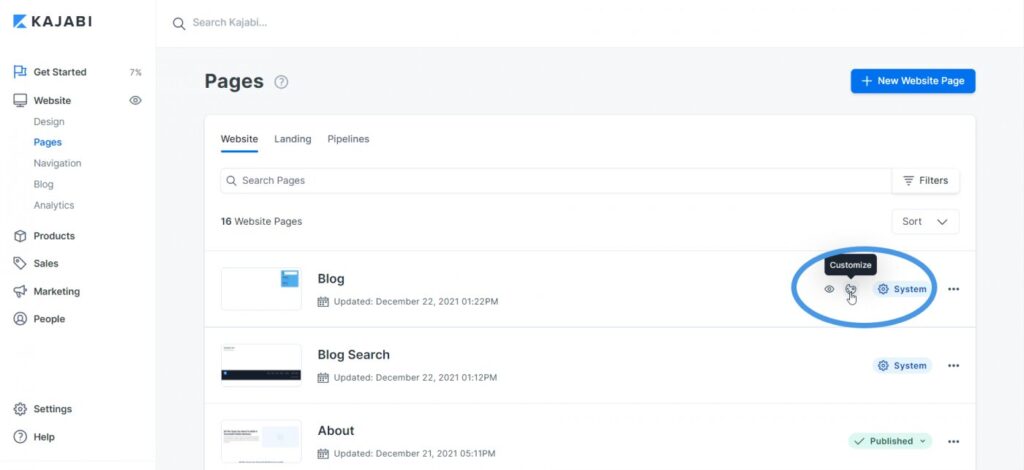Open Analytics in the sidebar

(54, 205)
